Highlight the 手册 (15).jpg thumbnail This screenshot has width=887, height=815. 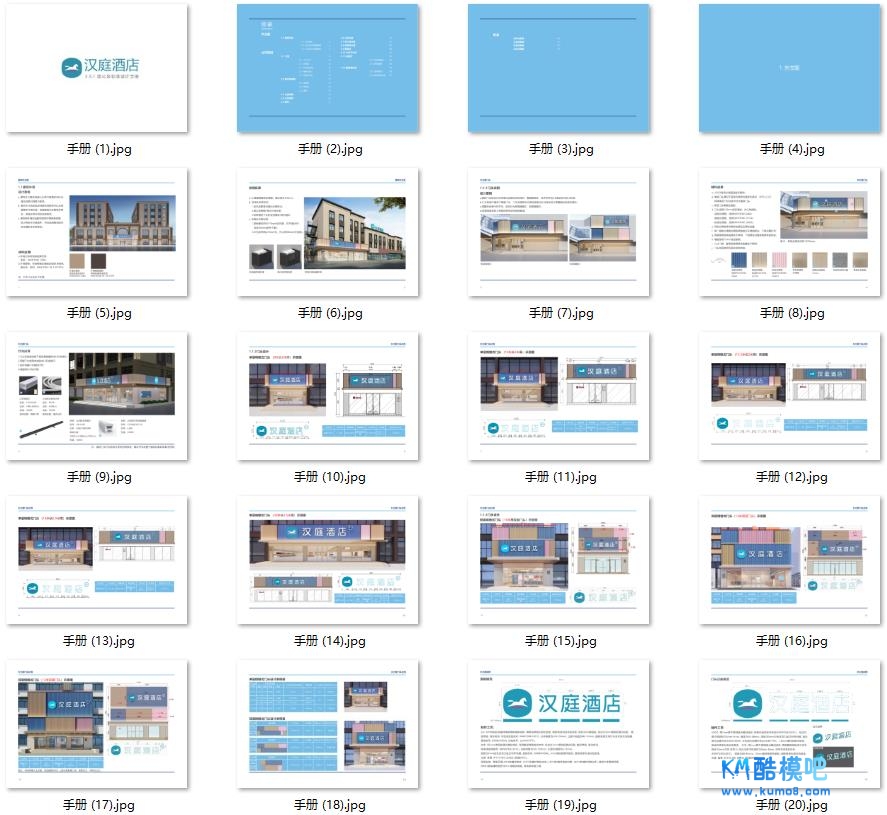tap(559, 560)
